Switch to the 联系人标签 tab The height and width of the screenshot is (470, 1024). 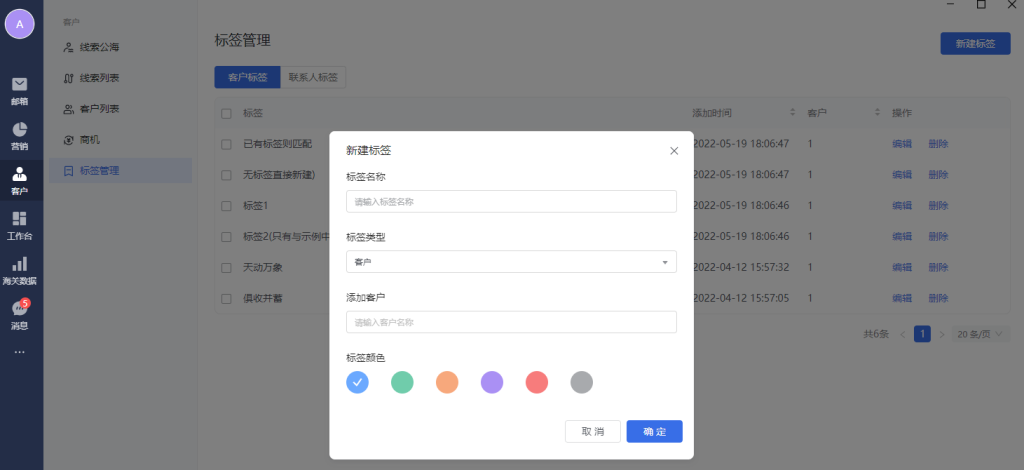click(x=313, y=77)
